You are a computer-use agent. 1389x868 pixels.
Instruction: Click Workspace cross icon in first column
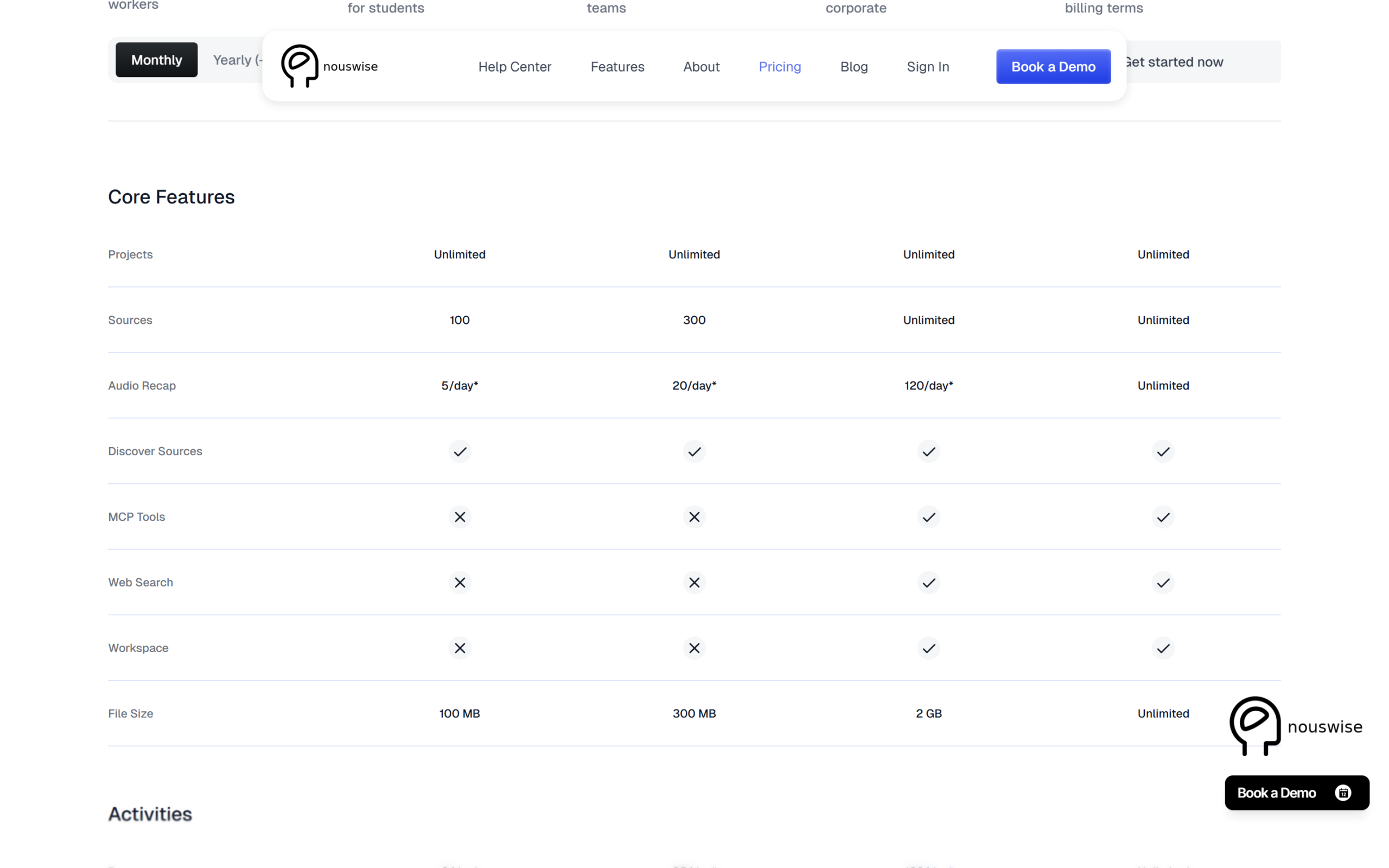[x=459, y=648]
